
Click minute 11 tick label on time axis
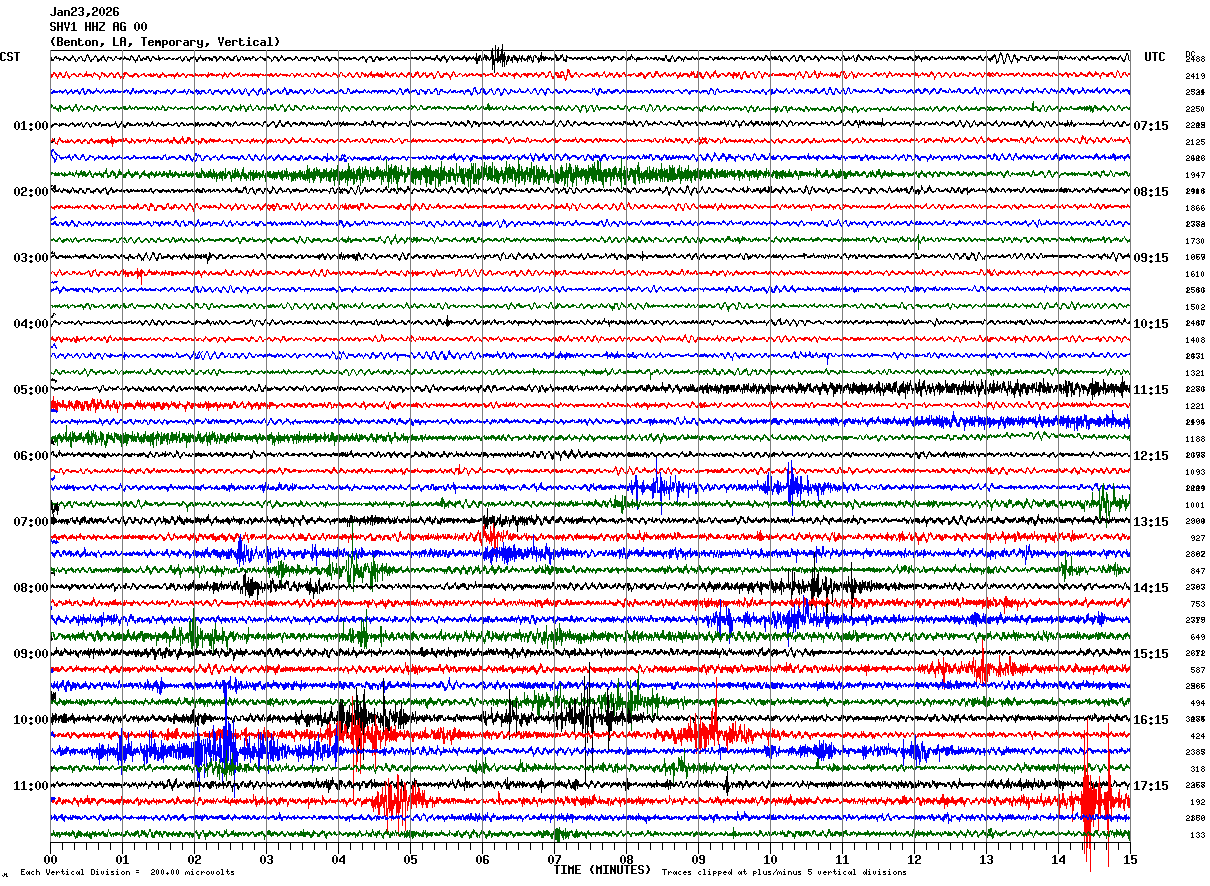tap(842, 859)
